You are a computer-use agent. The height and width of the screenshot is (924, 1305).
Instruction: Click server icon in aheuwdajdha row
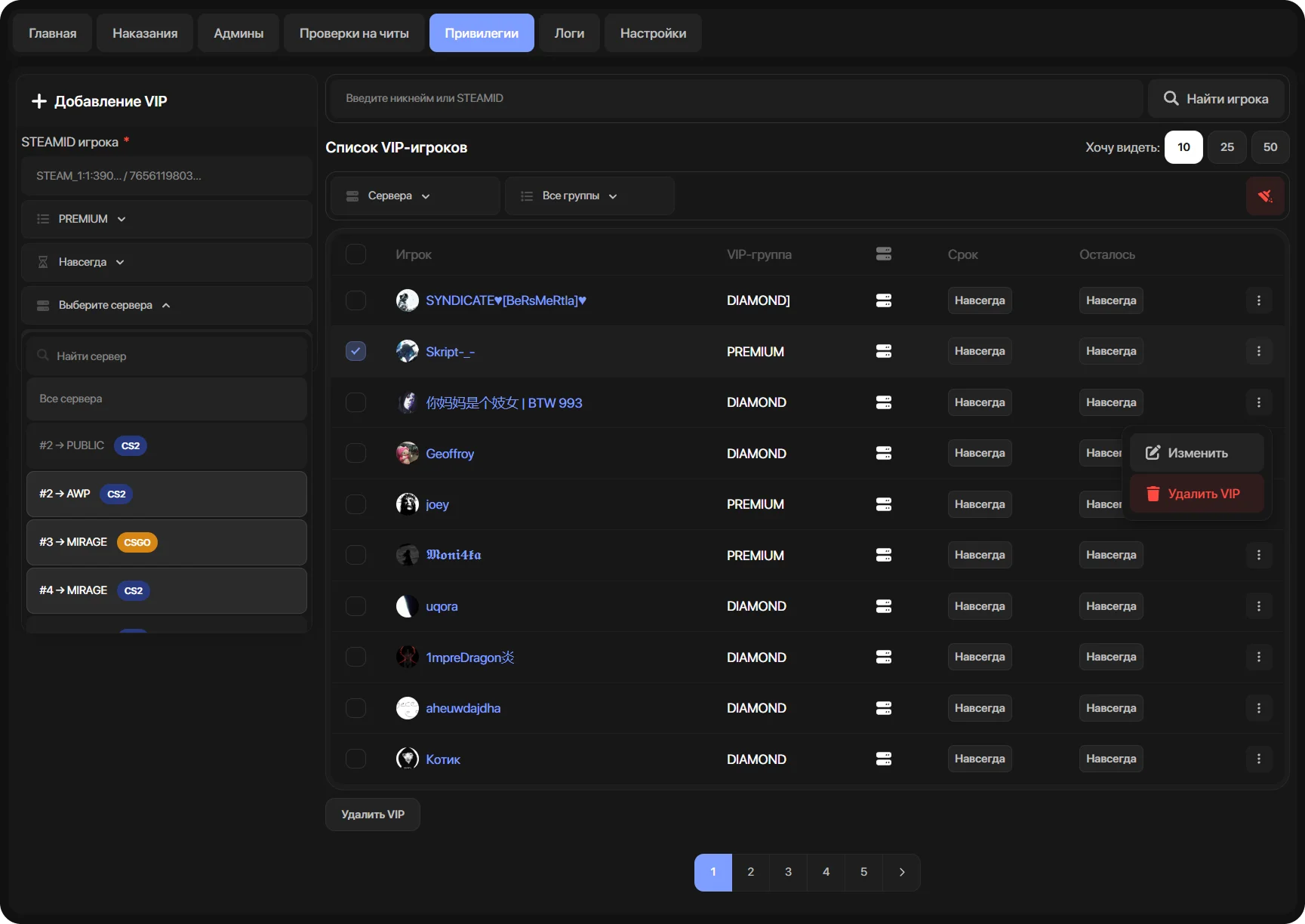884,708
